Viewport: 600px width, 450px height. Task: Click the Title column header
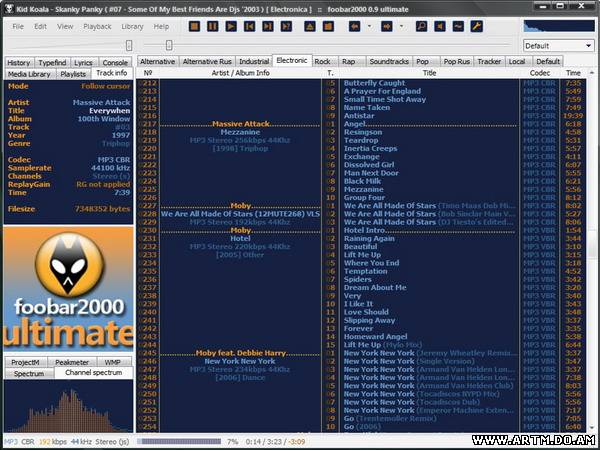click(429, 73)
